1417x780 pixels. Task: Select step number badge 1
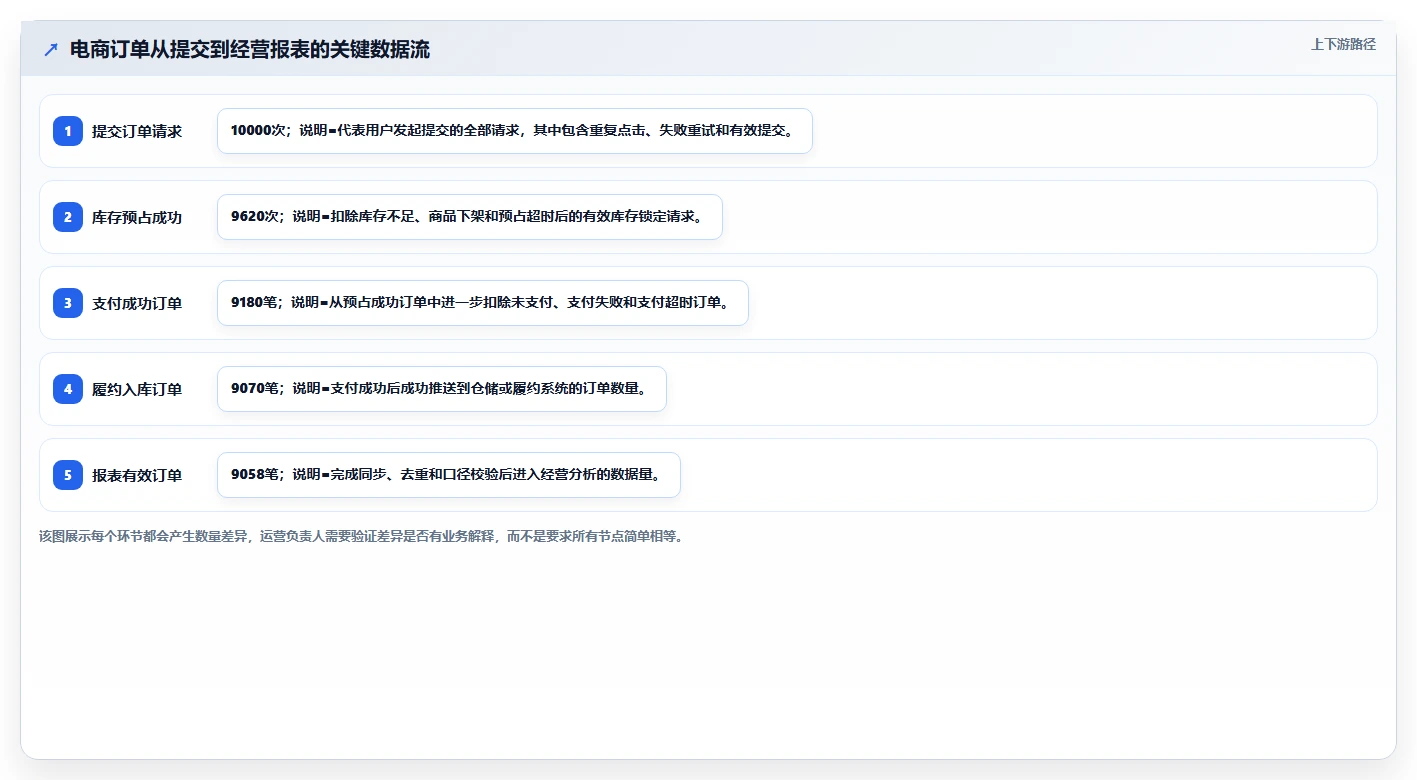[x=68, y=131]
